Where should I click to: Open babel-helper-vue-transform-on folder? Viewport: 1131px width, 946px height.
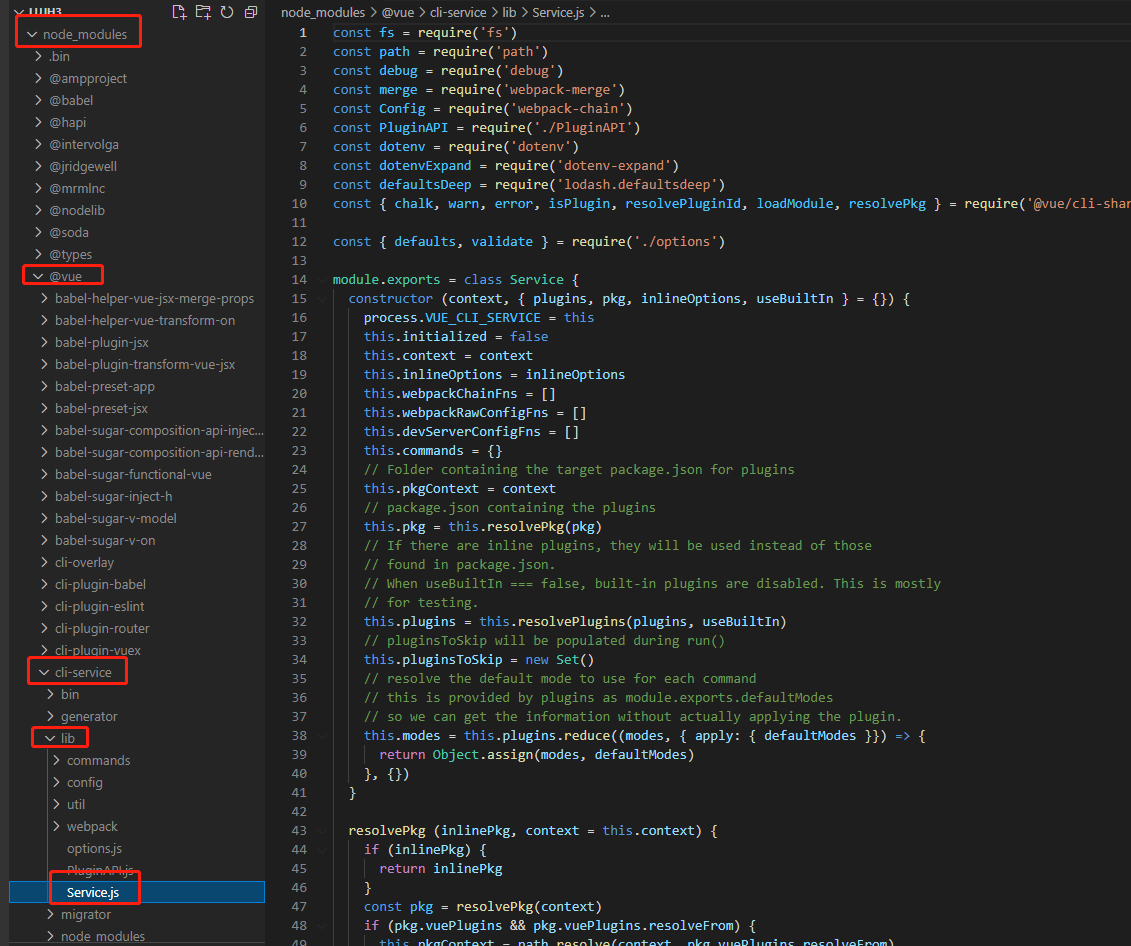145,320
